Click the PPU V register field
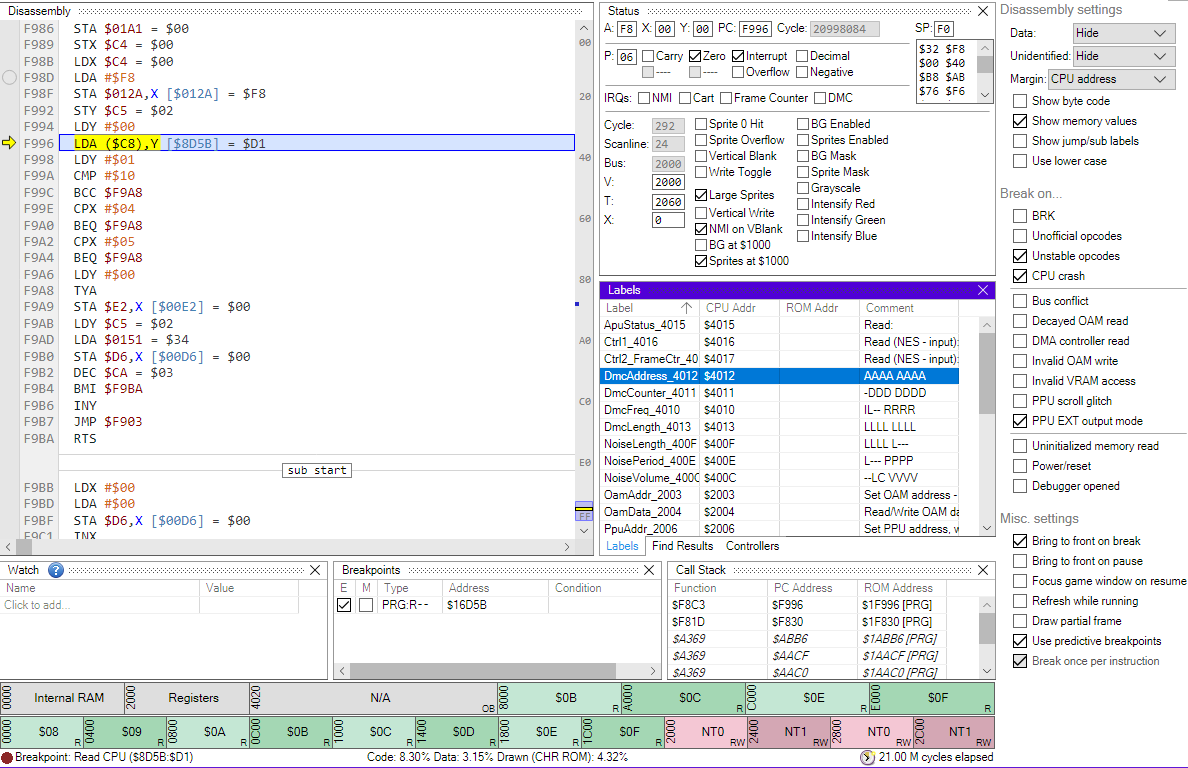 point(667,182)
